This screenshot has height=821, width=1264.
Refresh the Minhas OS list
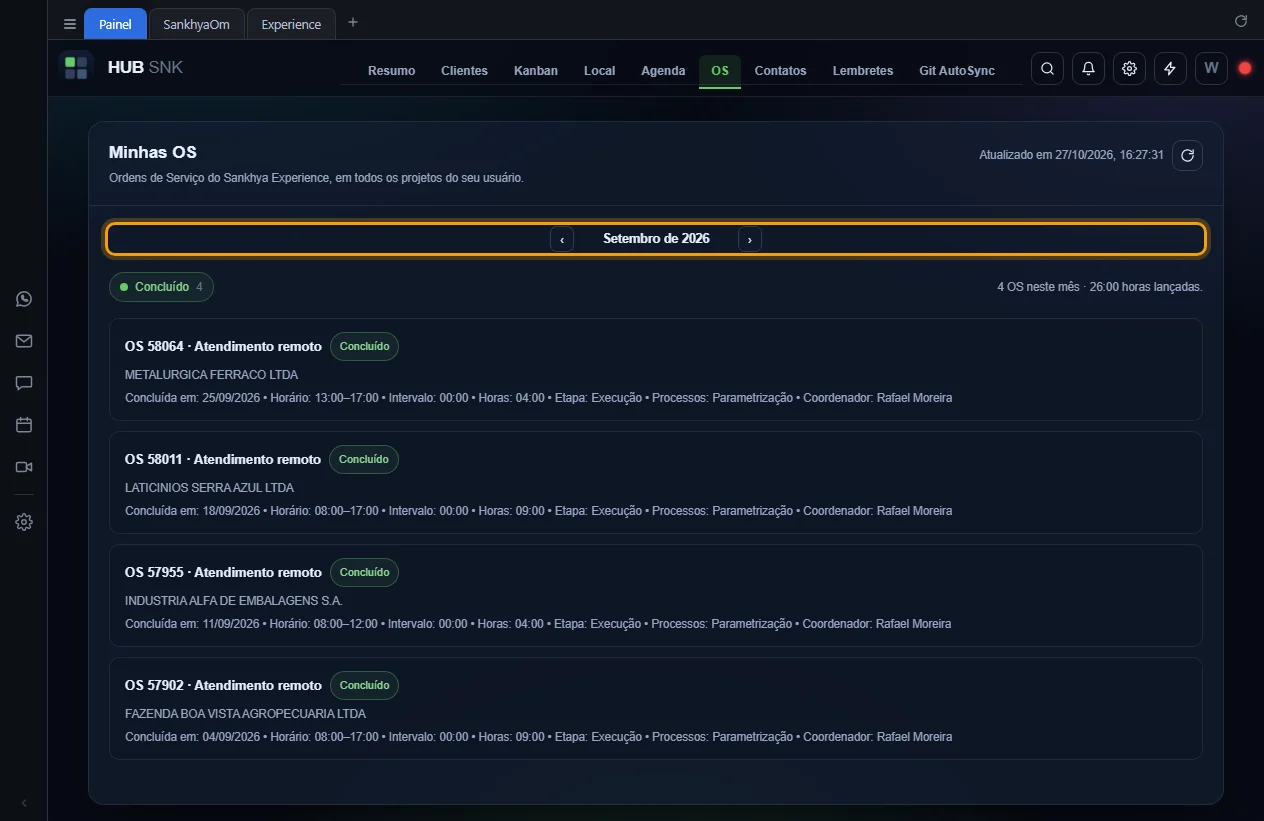(x=1187, y=155)
